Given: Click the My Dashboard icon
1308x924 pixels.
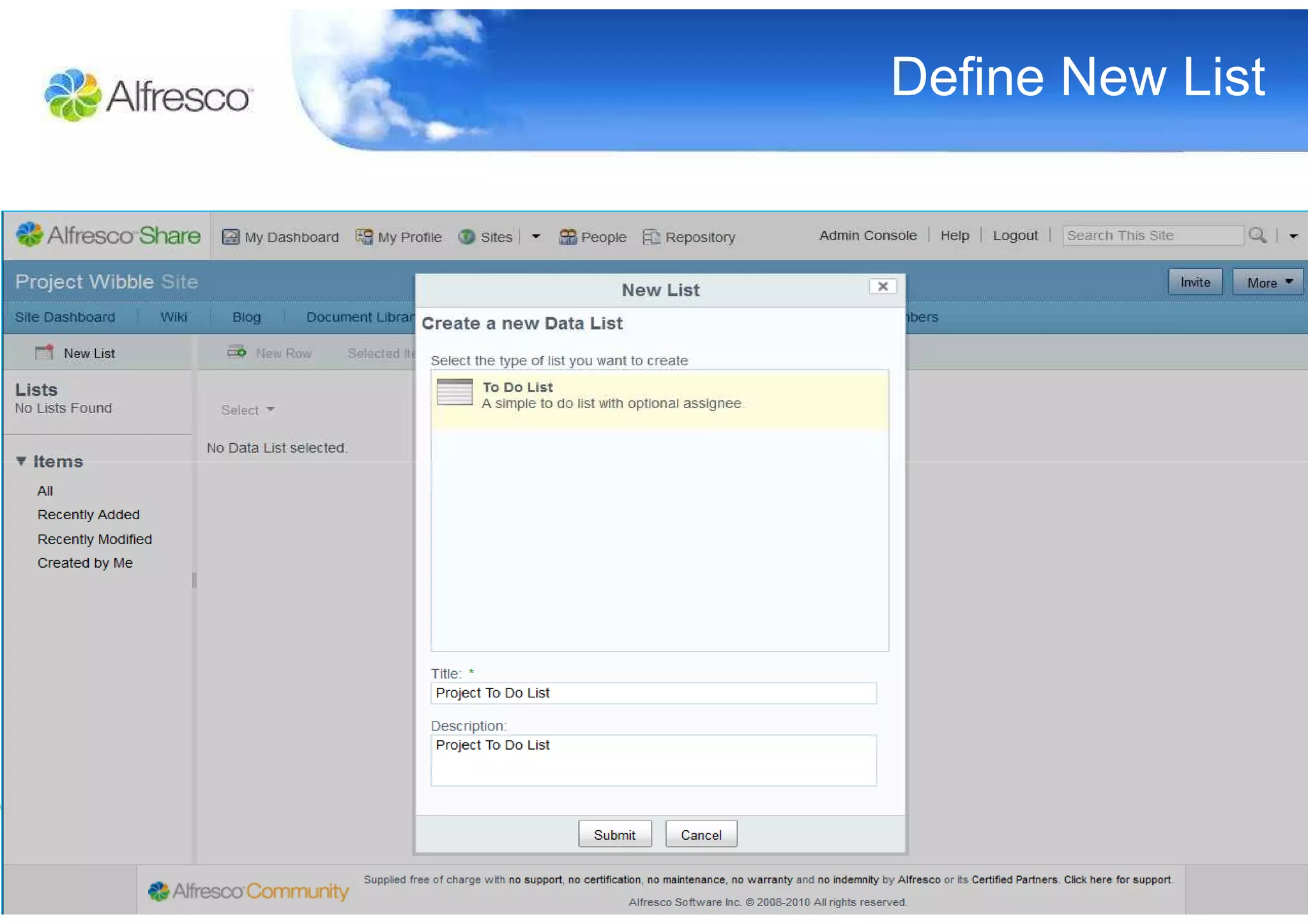Looking at the screenshot, I should coord(230,237).
